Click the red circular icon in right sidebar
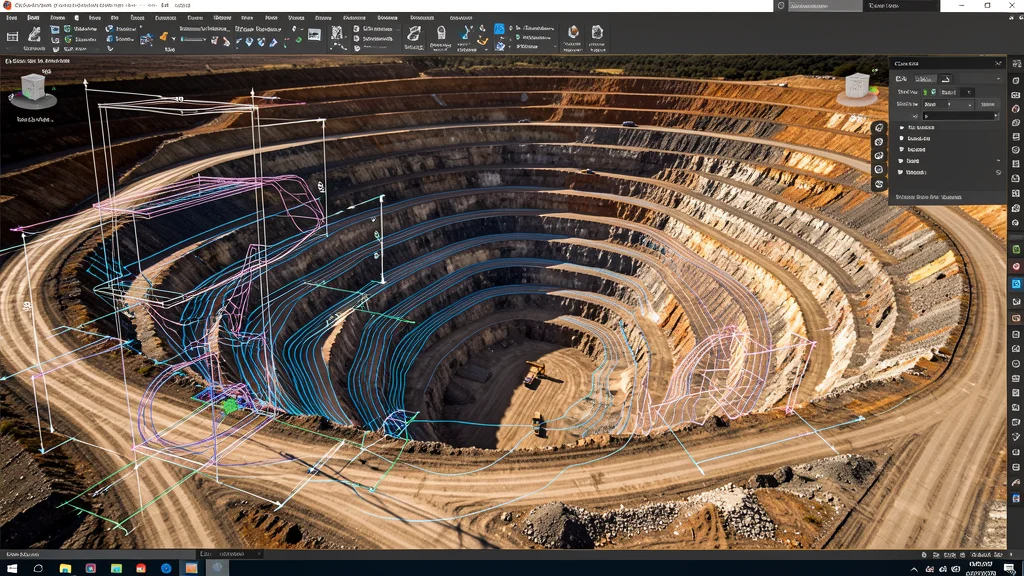 pos(1016,266)
